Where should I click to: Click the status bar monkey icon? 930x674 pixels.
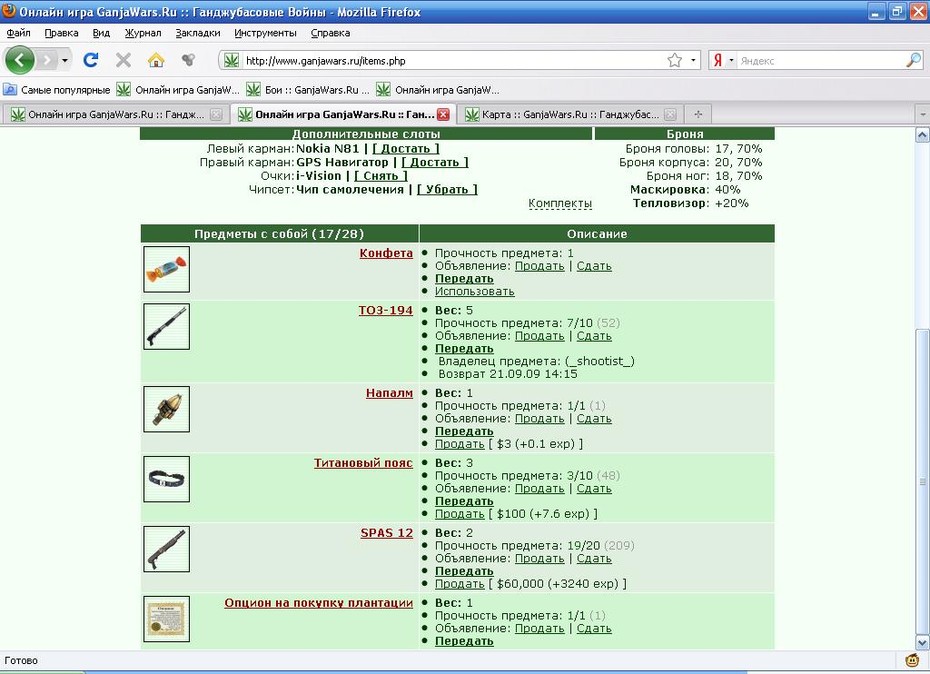(912, 660)
